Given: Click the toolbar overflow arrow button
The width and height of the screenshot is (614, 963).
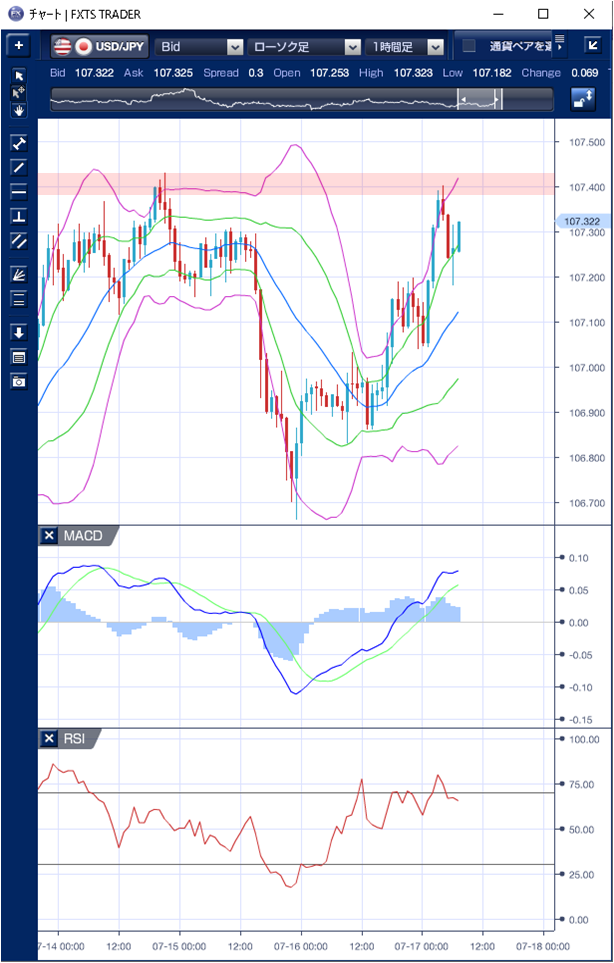Looking at the screenshot, I should coord(560,46).
